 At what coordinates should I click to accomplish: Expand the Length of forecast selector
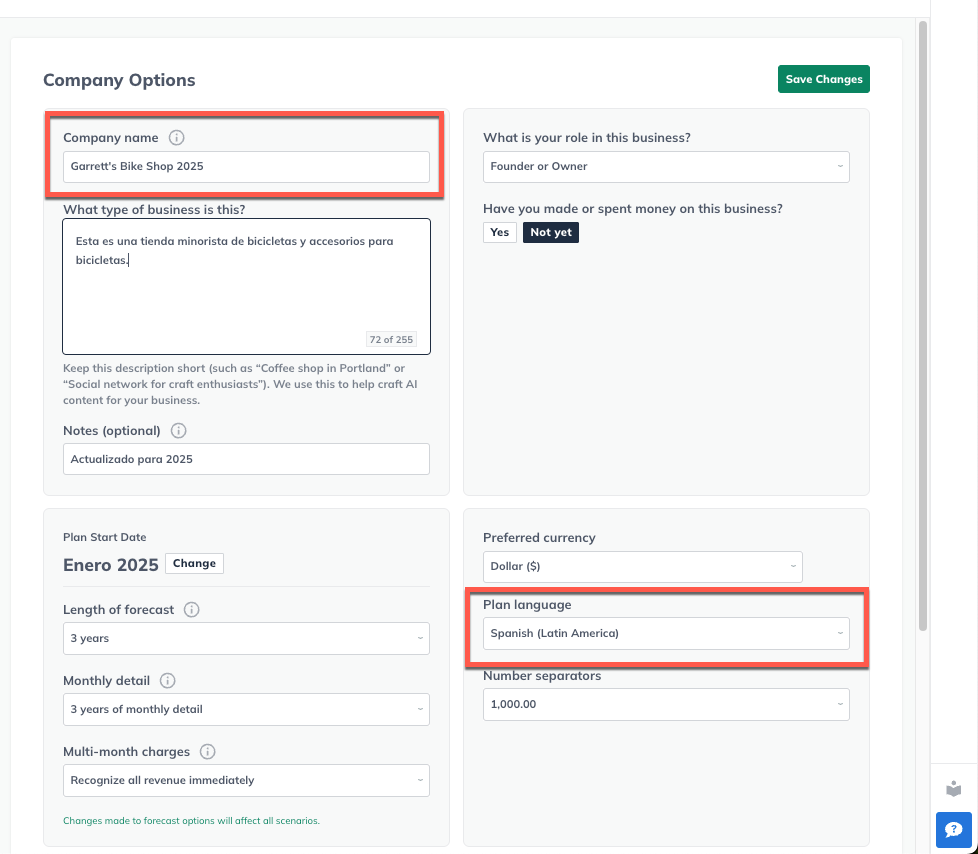coord(246,639)
